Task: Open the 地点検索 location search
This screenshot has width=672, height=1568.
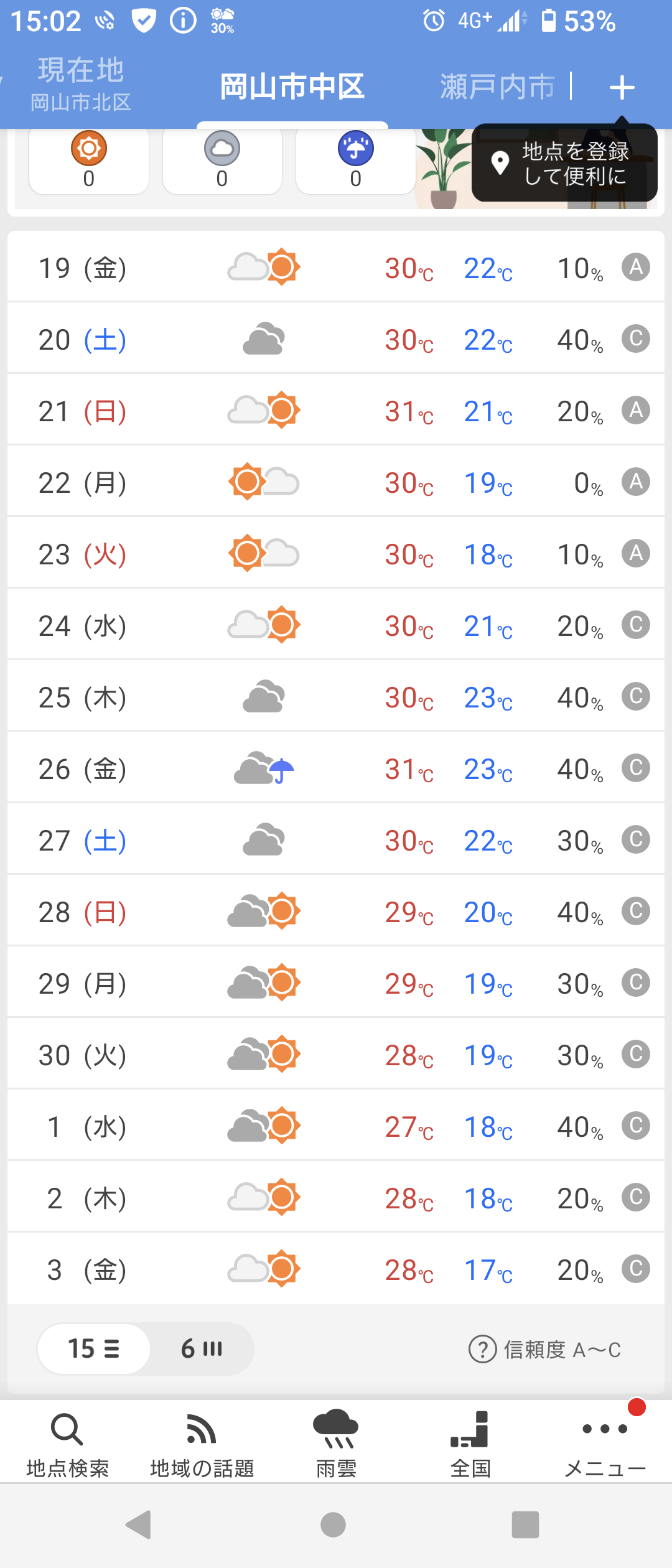Action: pyautogui.click(x=67, y=1444)
